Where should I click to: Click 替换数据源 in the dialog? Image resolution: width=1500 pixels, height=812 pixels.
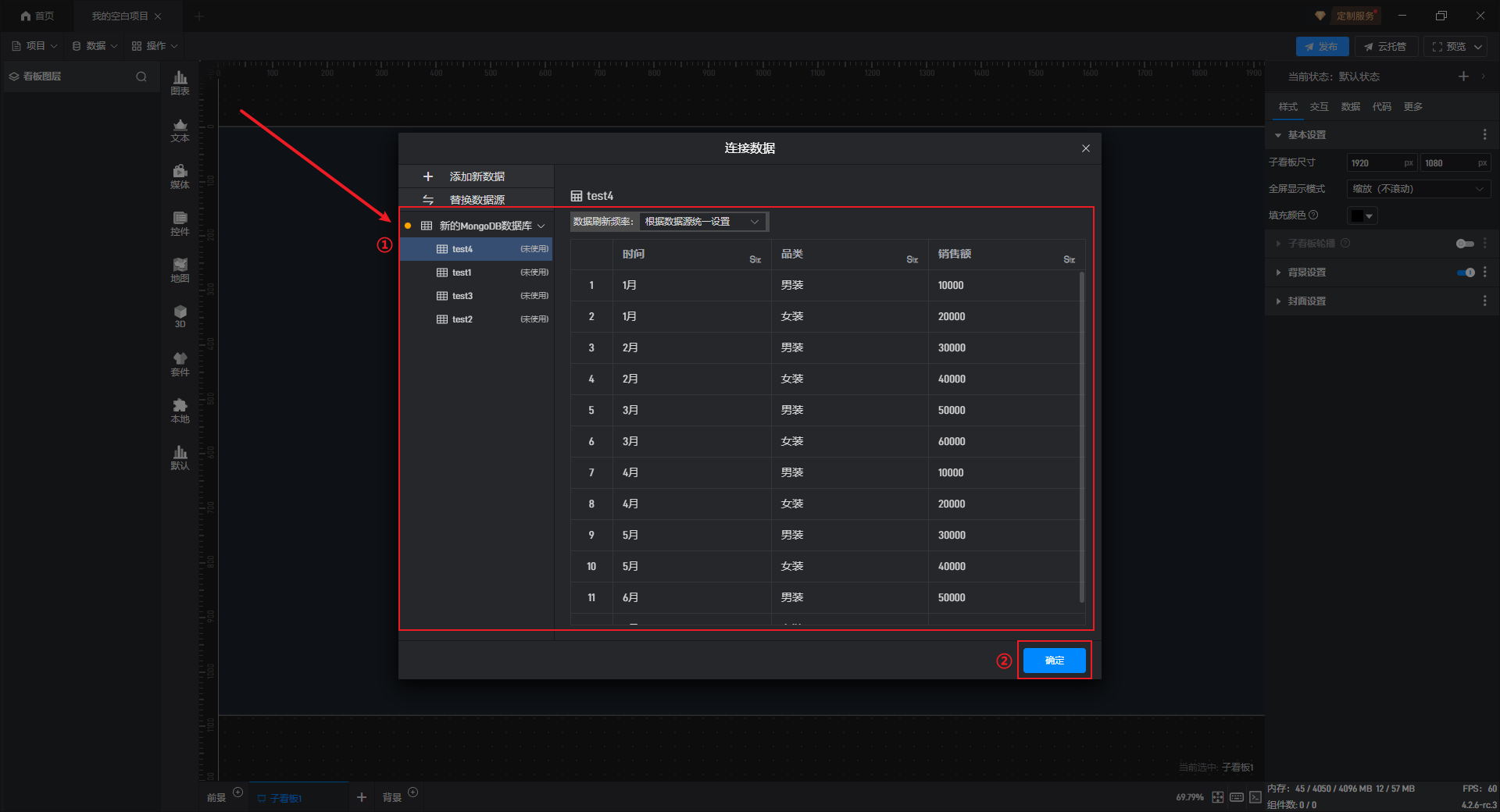(x=477, y=200)
